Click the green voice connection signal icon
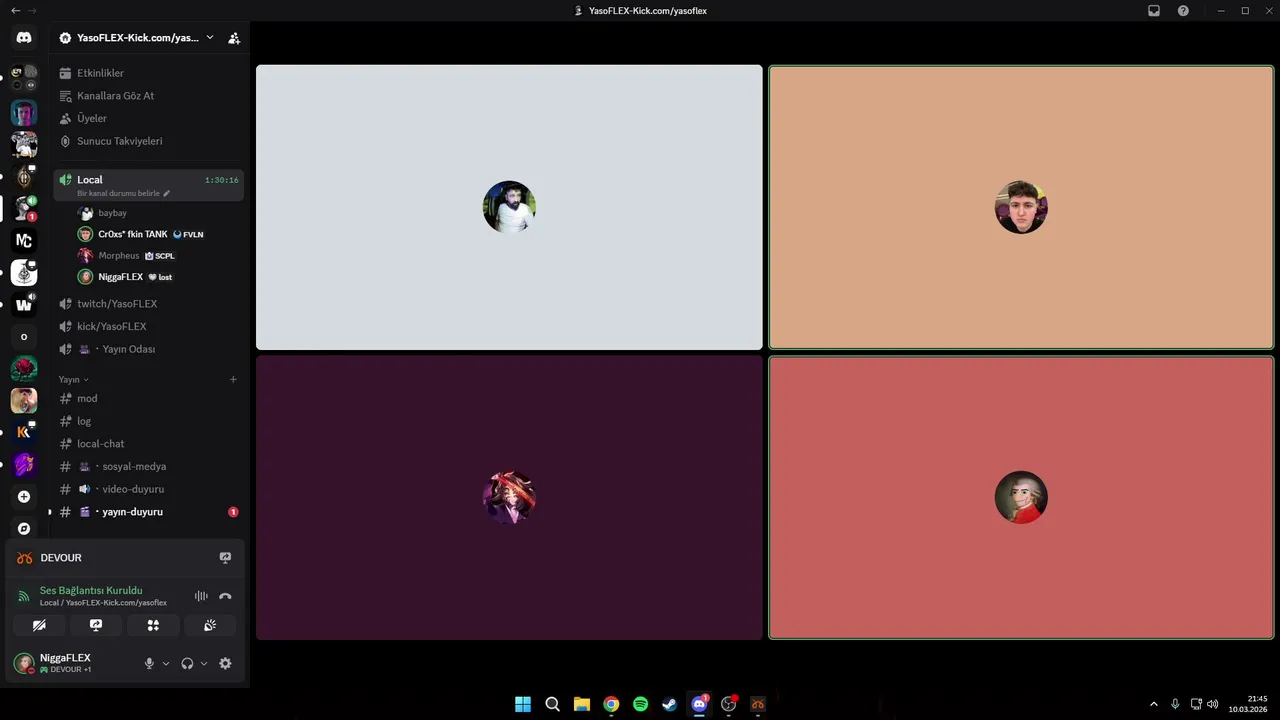The width and height of the screenshot is (1280, 720). click(x=24, y=596)
